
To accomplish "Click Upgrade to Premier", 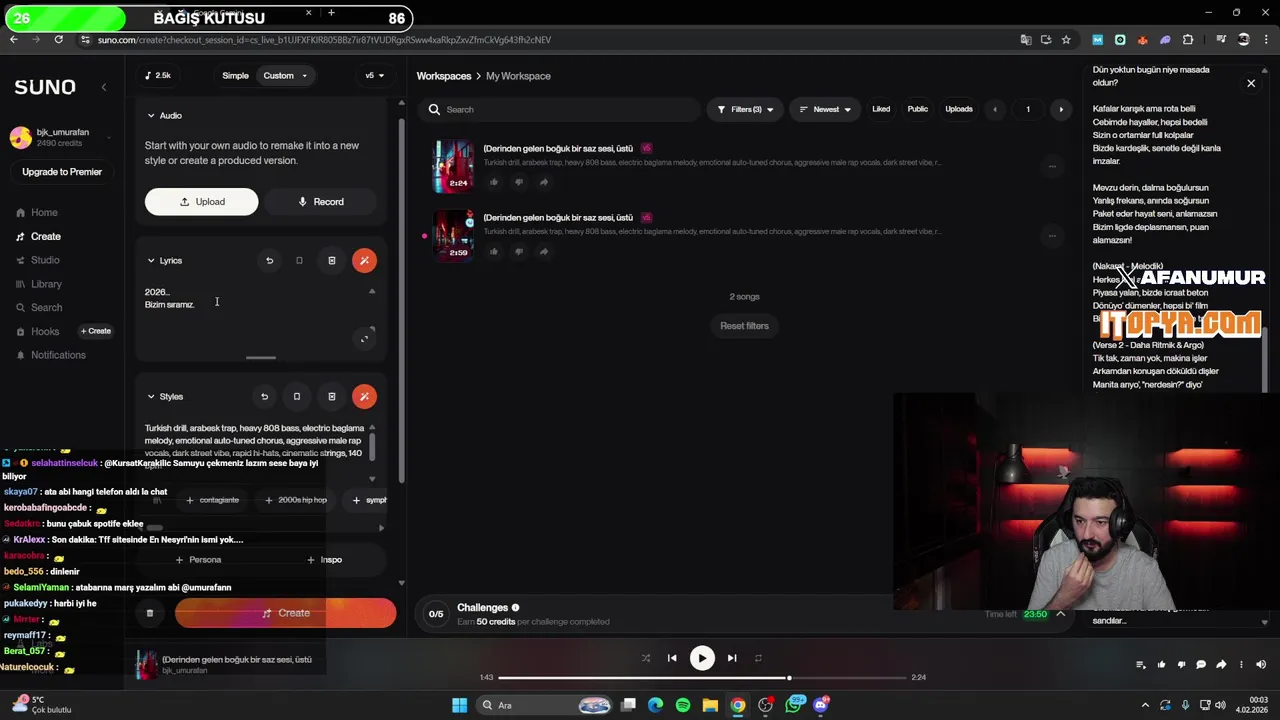I will click(x=62, y=172).
